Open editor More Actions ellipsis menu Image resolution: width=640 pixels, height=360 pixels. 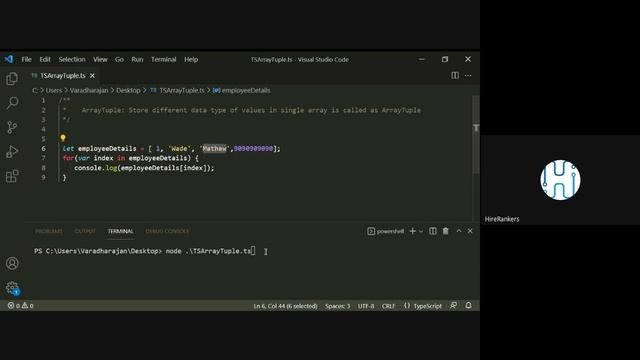[x=468, y=76]
